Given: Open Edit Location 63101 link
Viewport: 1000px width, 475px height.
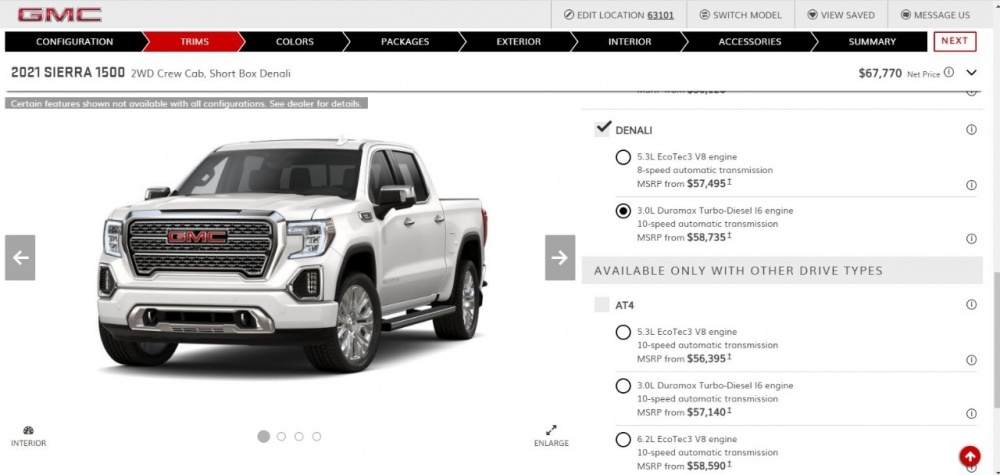Looking at the screenshot, I should point(619,15).
